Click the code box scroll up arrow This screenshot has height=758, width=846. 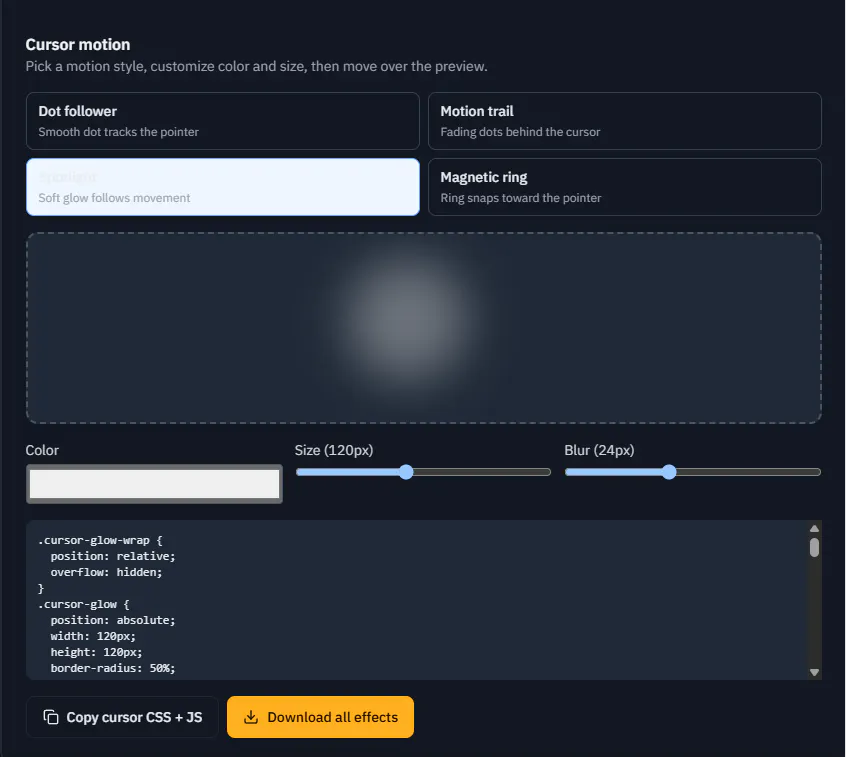click(x=814, y=528)
